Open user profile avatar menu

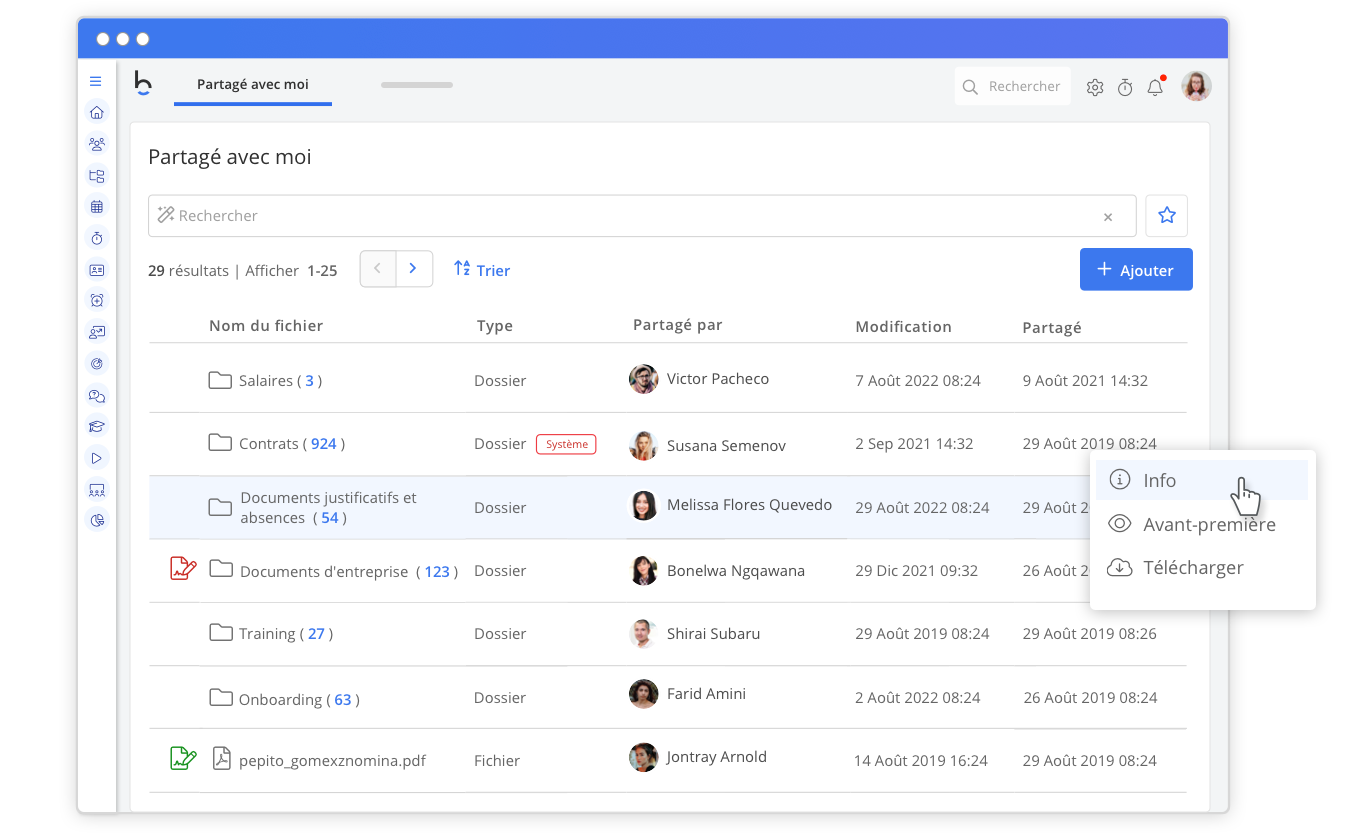[1196, 87]
